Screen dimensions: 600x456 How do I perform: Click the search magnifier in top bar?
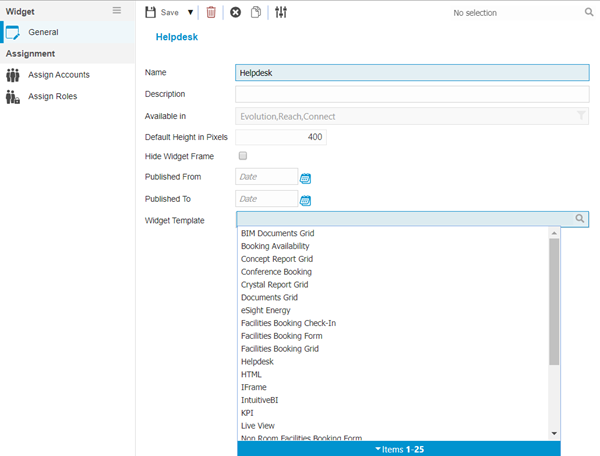(x=589, y=13)
